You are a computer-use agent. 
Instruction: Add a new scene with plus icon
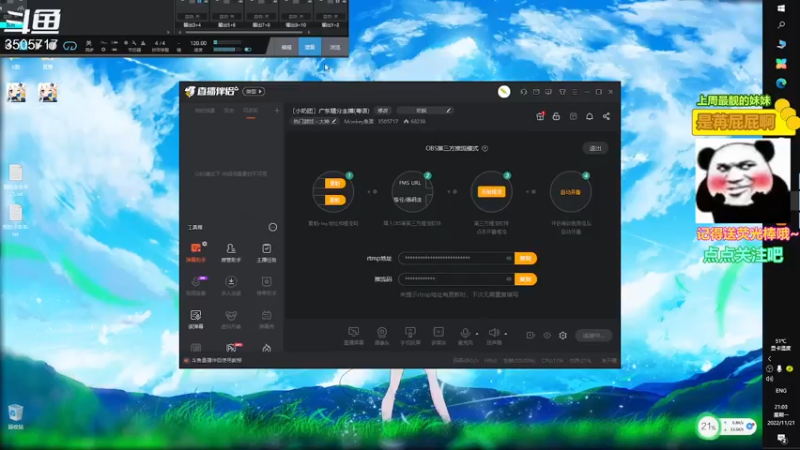pyautogui.click(x=277, y=111)
